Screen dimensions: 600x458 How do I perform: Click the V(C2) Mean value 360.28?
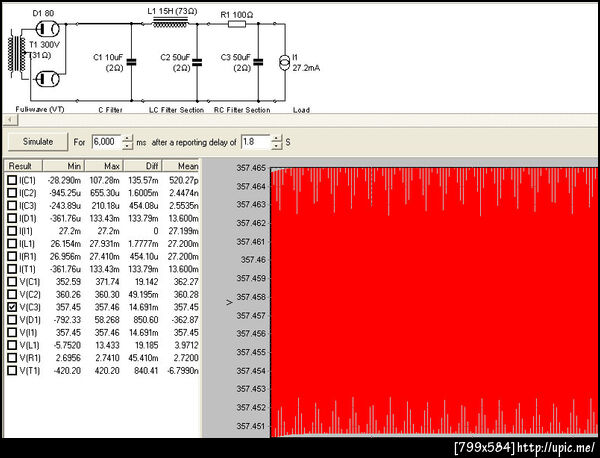click(186, 295)
